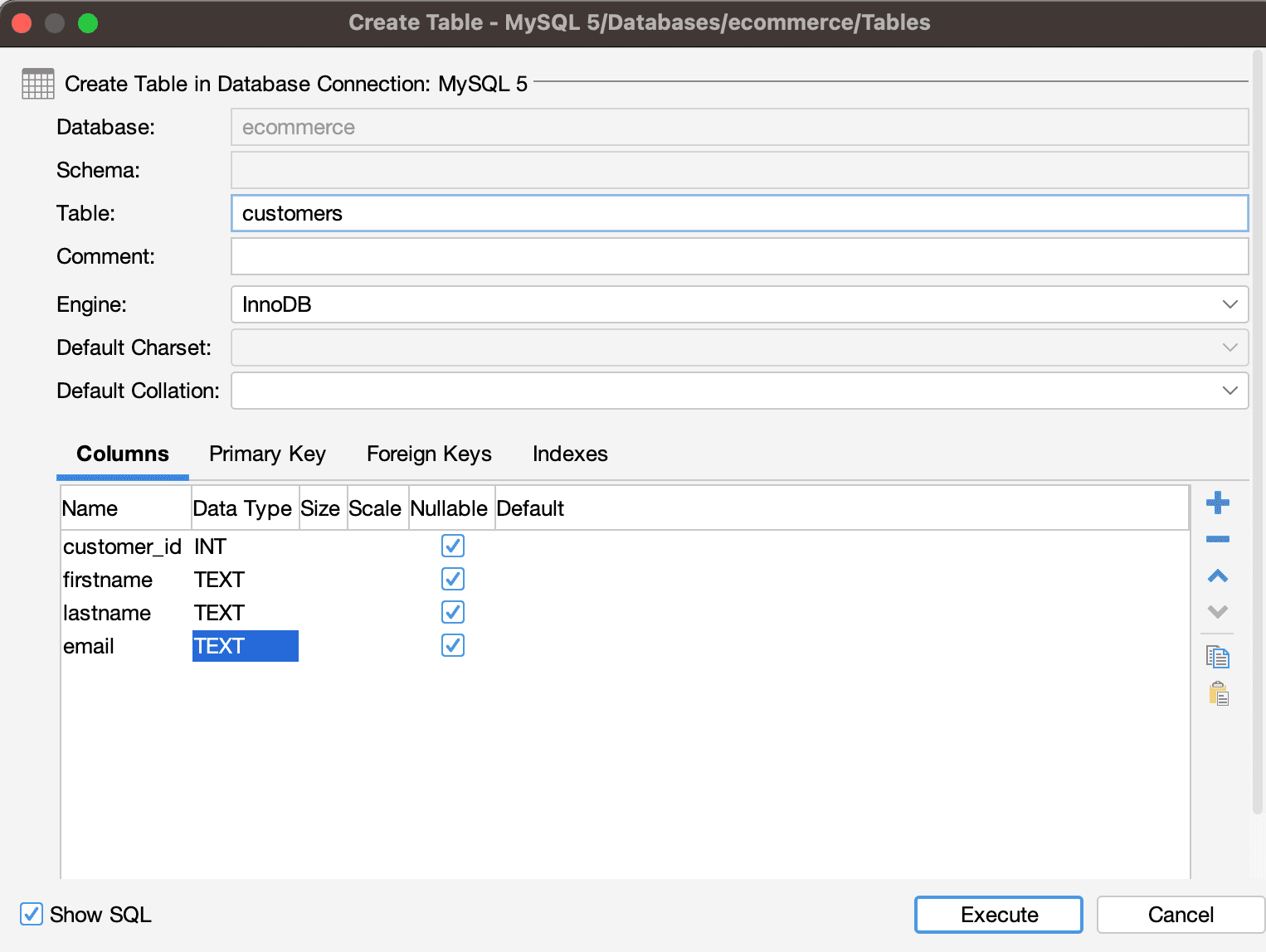Execute the table creation

[x=998, y=915]
